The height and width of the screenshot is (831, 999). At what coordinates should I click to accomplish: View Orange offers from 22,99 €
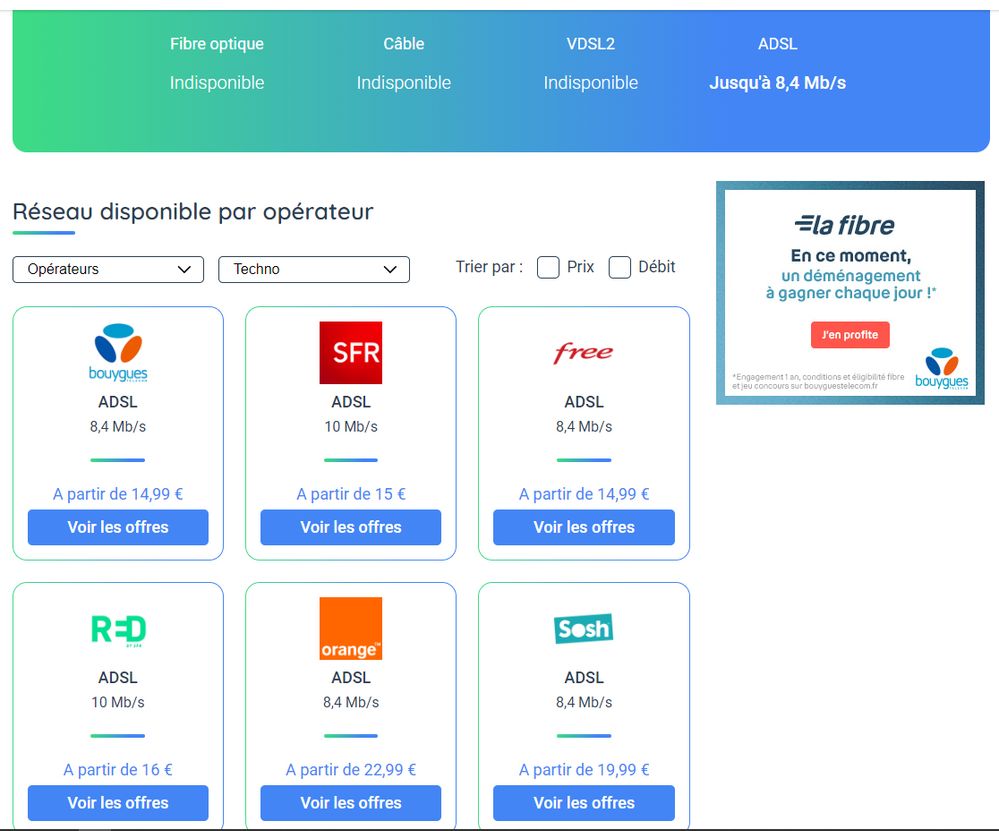[x=350, y=803]
